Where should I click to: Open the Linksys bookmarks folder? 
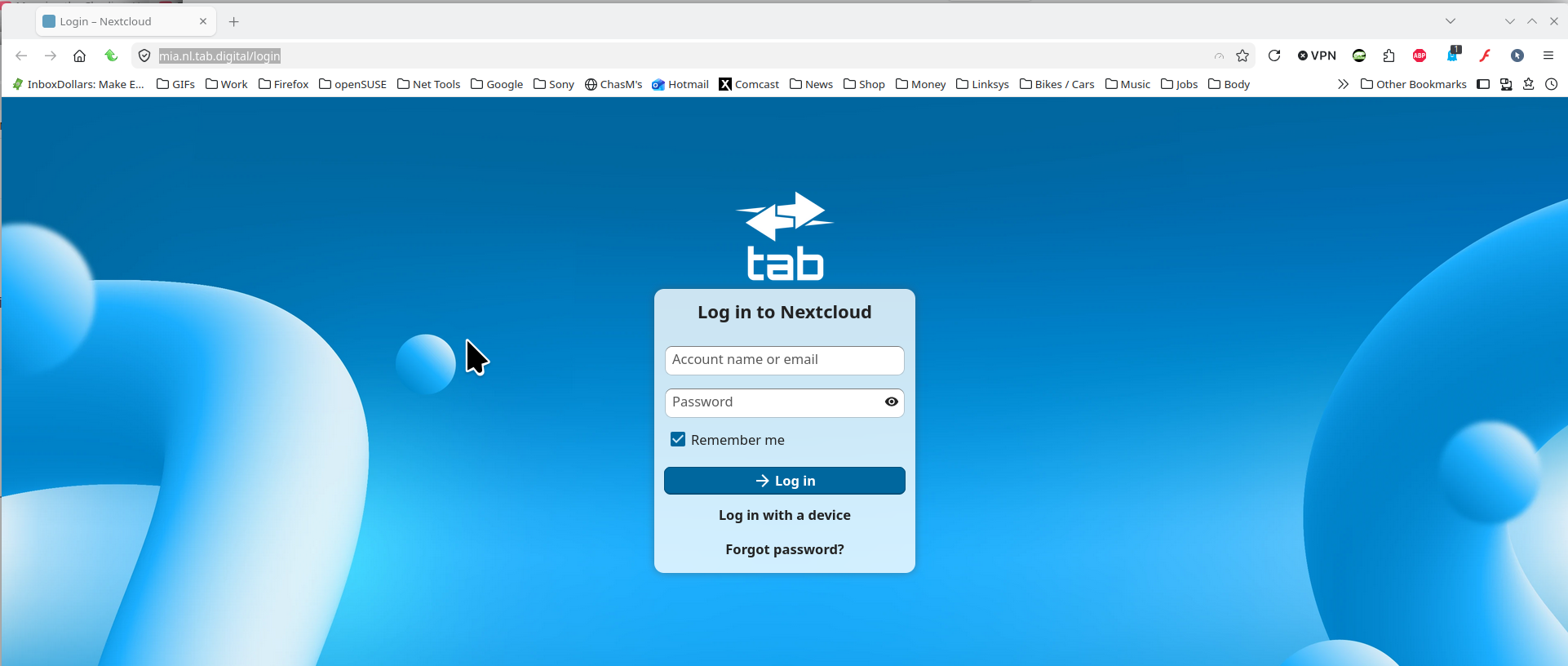(983, 84)
